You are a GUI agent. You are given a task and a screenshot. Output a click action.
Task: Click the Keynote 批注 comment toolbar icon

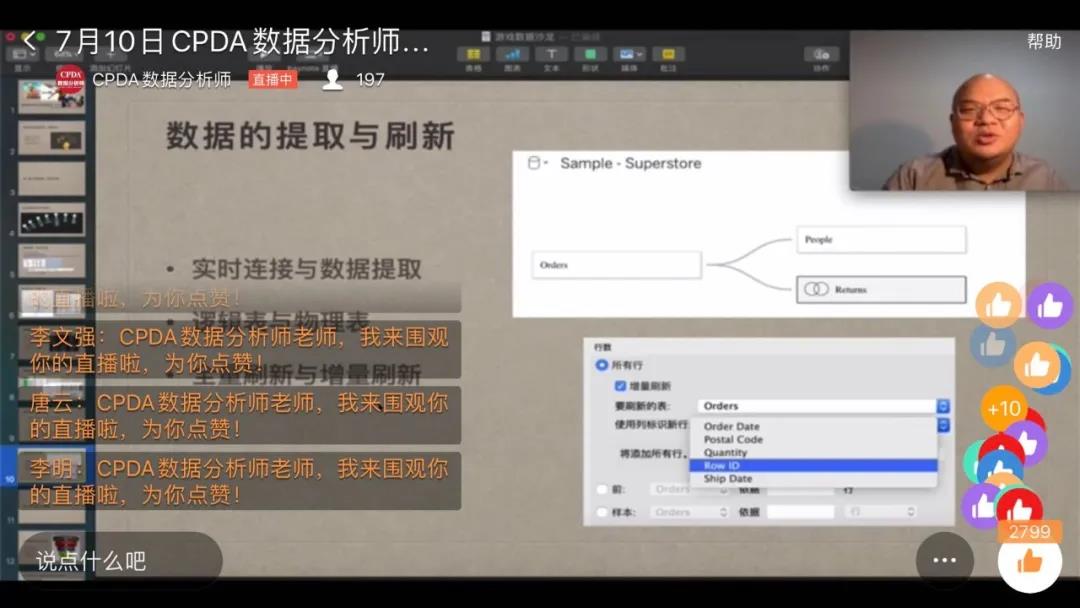pos(668,54)
